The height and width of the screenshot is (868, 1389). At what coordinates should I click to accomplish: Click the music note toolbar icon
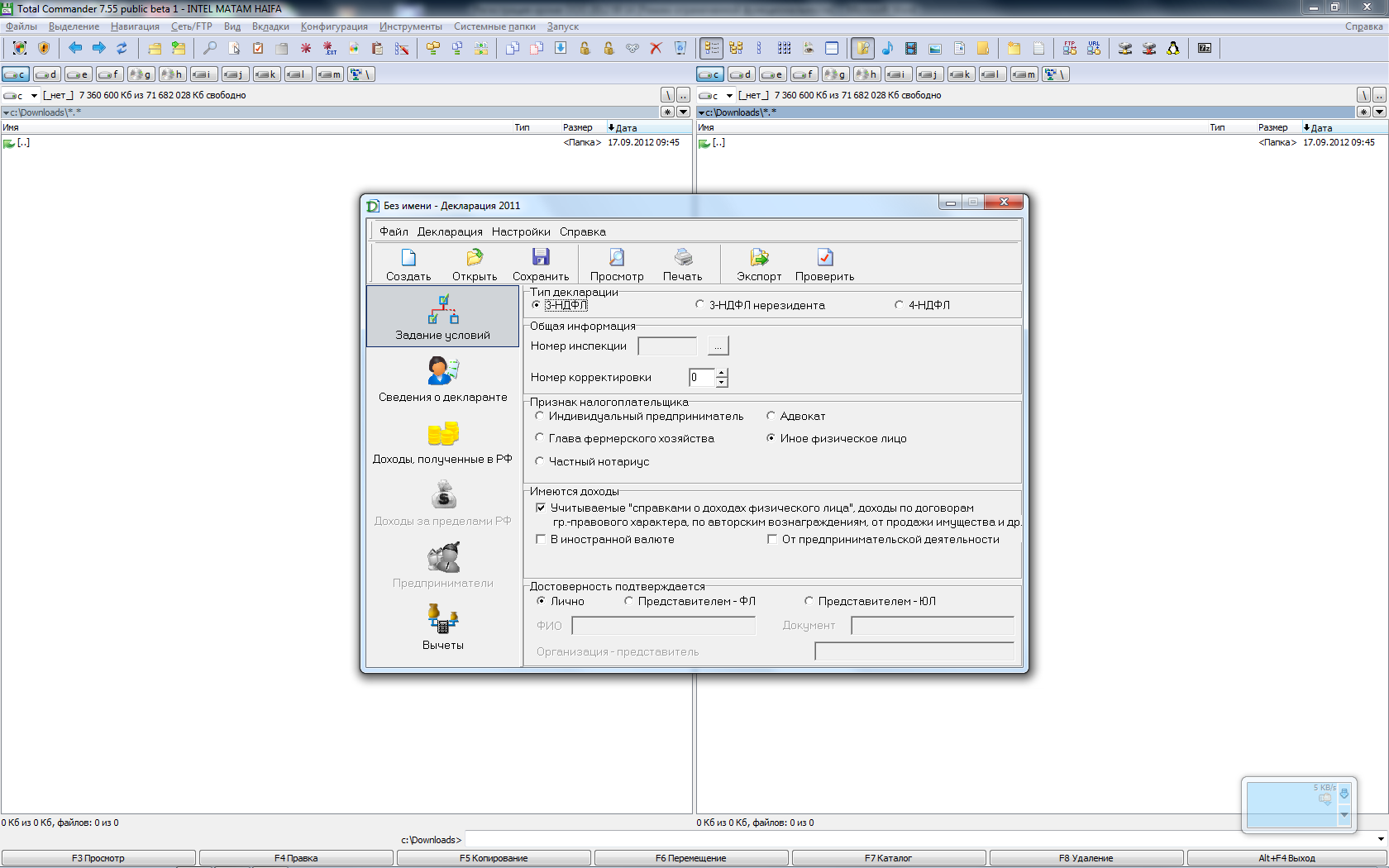point(887,48)
